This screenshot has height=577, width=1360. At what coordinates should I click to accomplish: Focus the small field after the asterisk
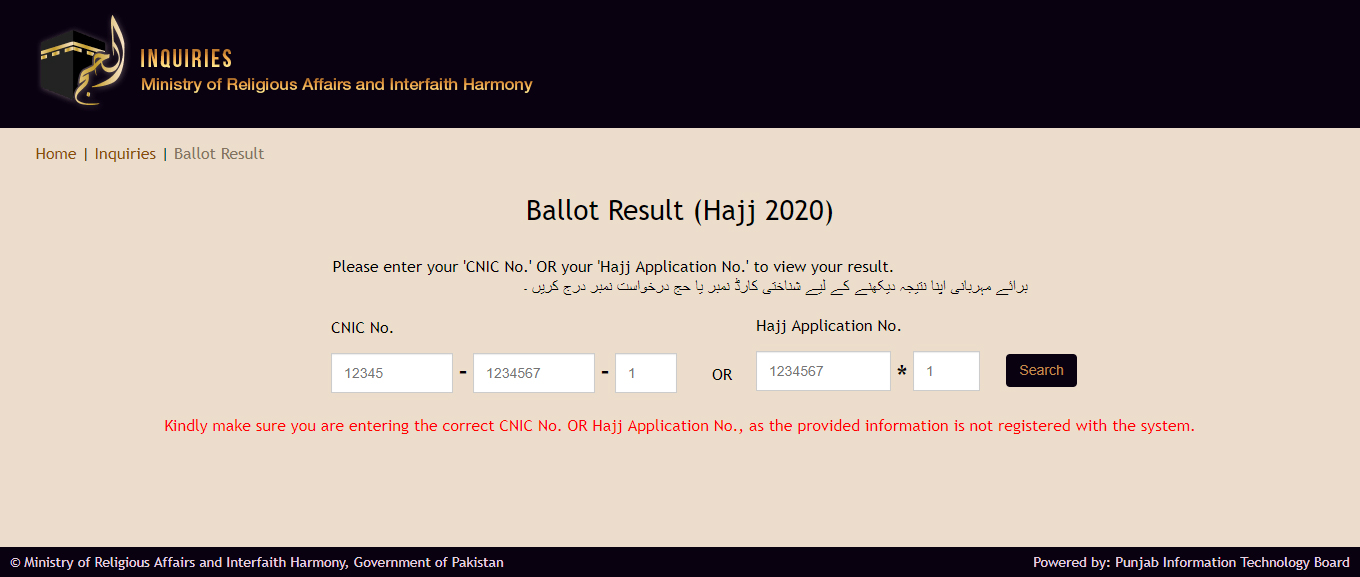click(946, 371)
